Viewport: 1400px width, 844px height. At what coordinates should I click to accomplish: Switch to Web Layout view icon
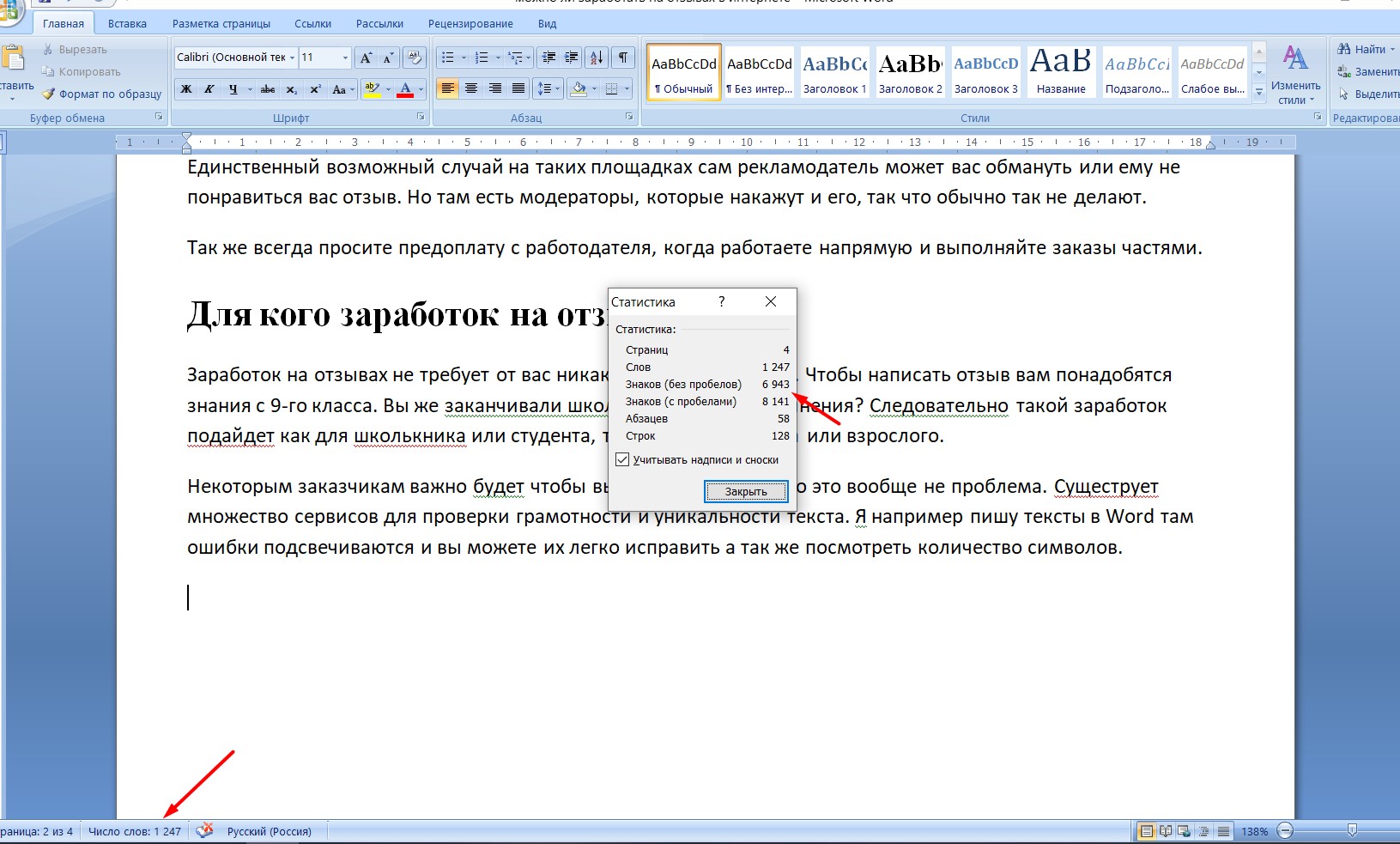(1185, 831)
